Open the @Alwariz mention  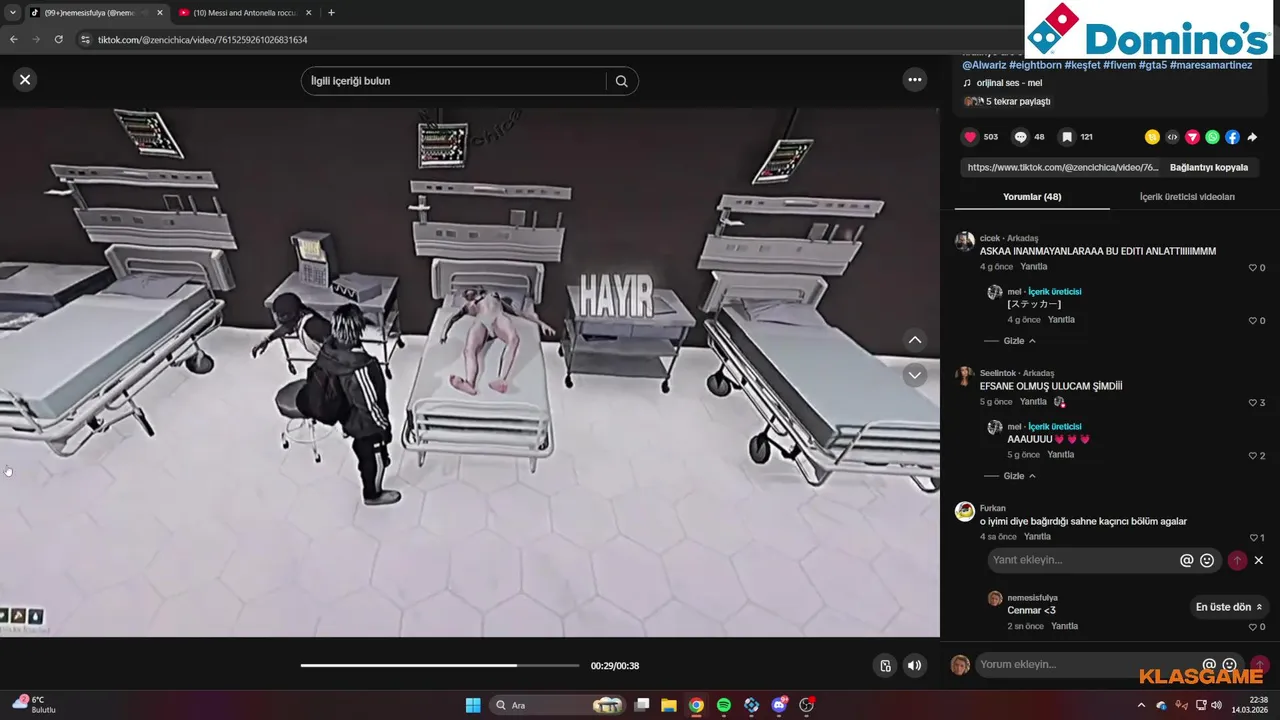[984, 65]
